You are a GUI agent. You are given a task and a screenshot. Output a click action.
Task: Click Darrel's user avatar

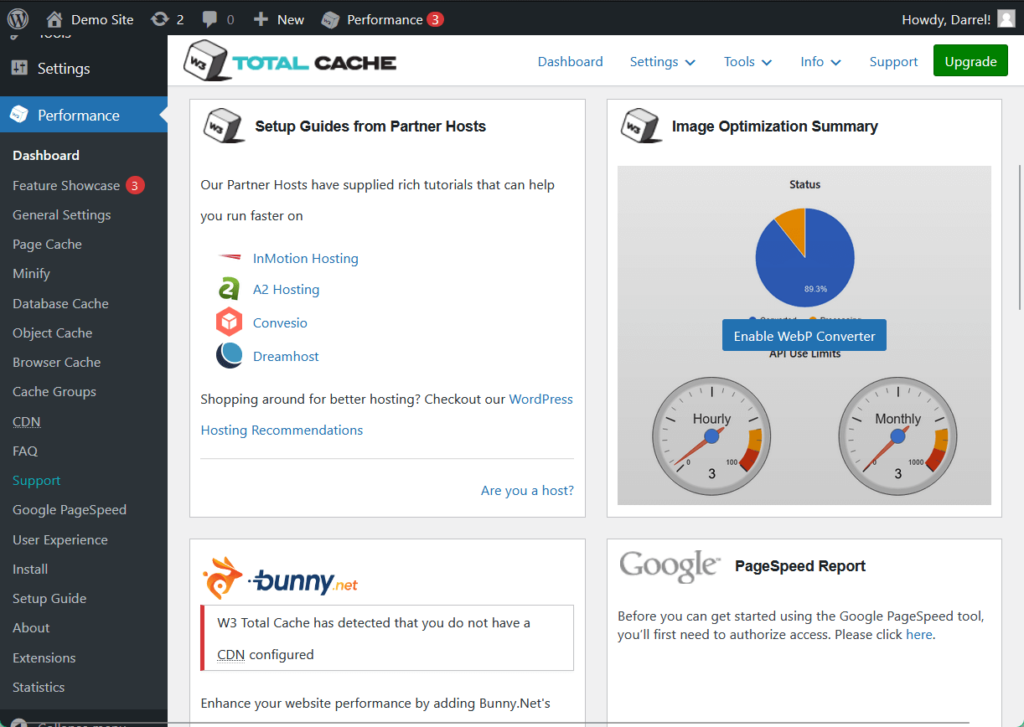pos(1006,19)
